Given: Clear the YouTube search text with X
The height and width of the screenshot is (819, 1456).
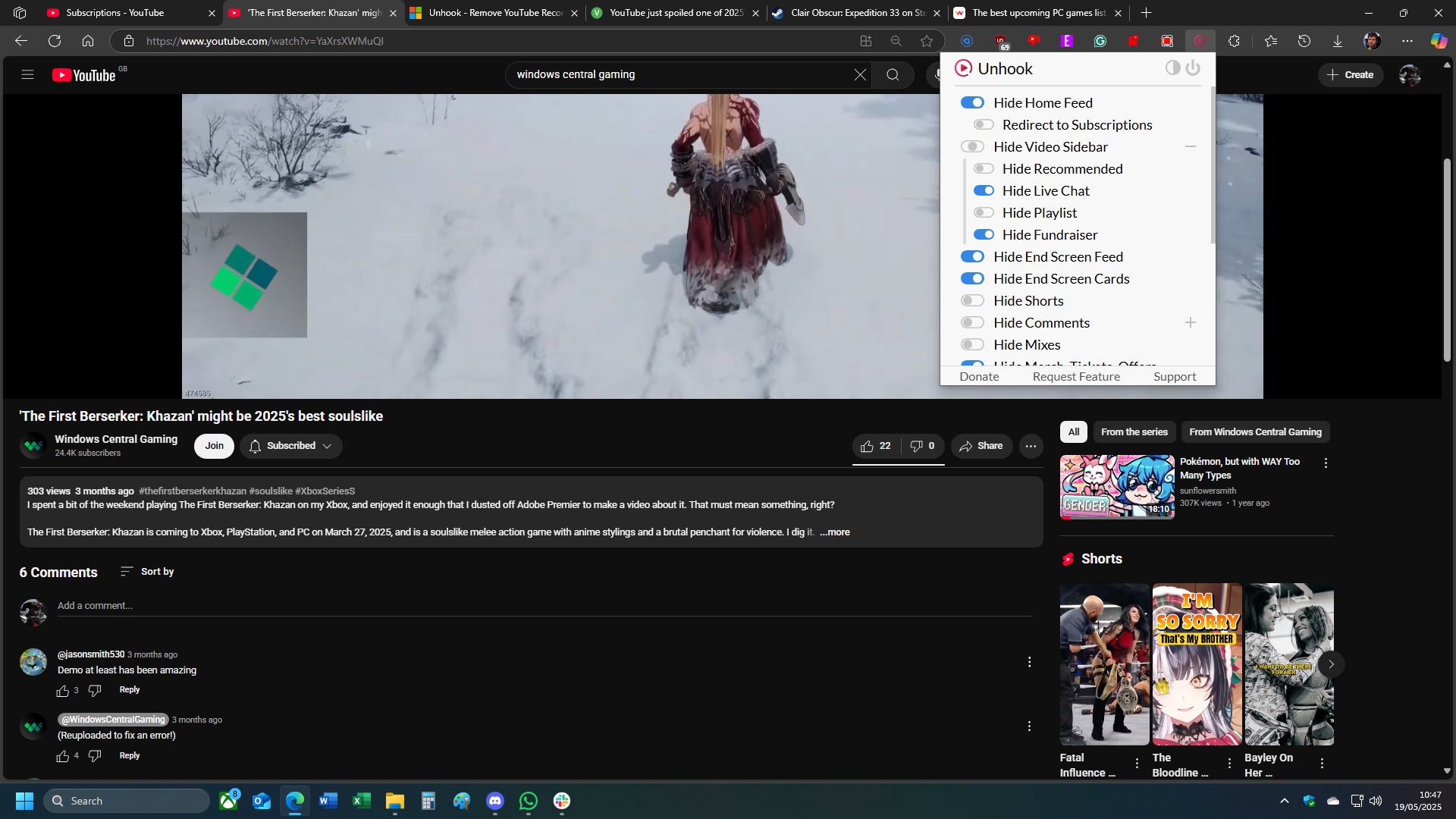Looking at the screenshot, I should pyautogui.click(x=860, y=74).
